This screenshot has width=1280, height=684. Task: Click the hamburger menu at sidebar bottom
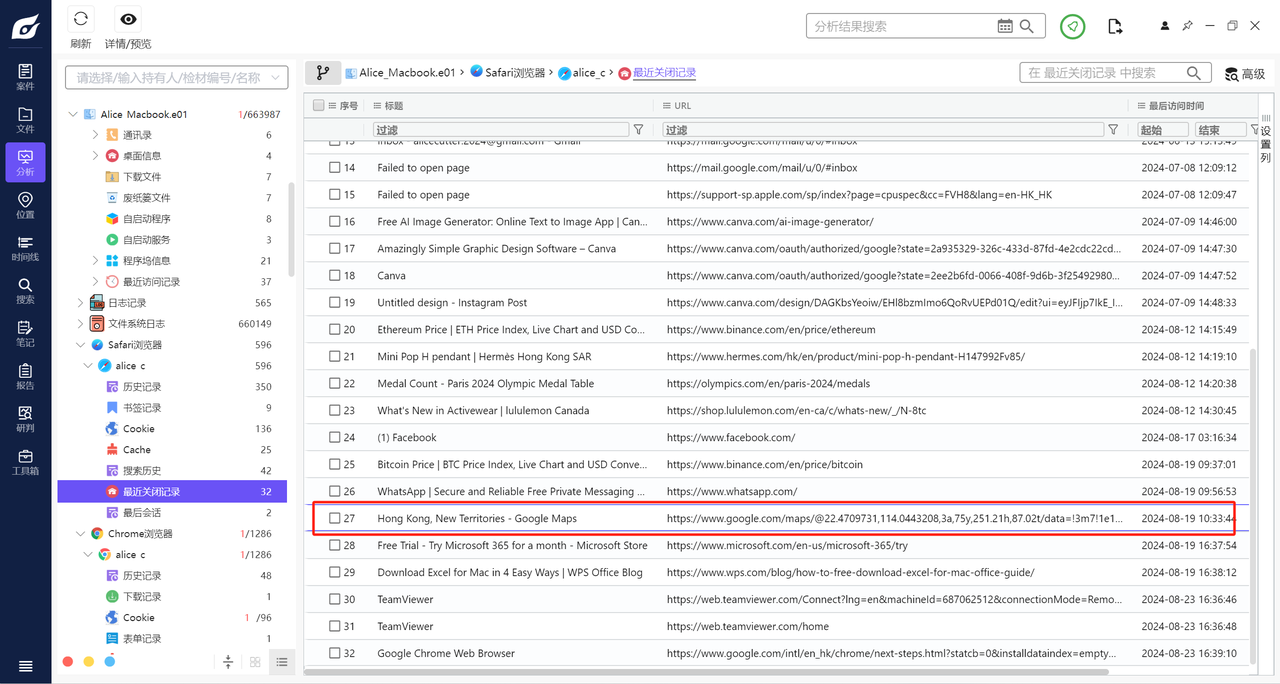(x=25, y=666)
